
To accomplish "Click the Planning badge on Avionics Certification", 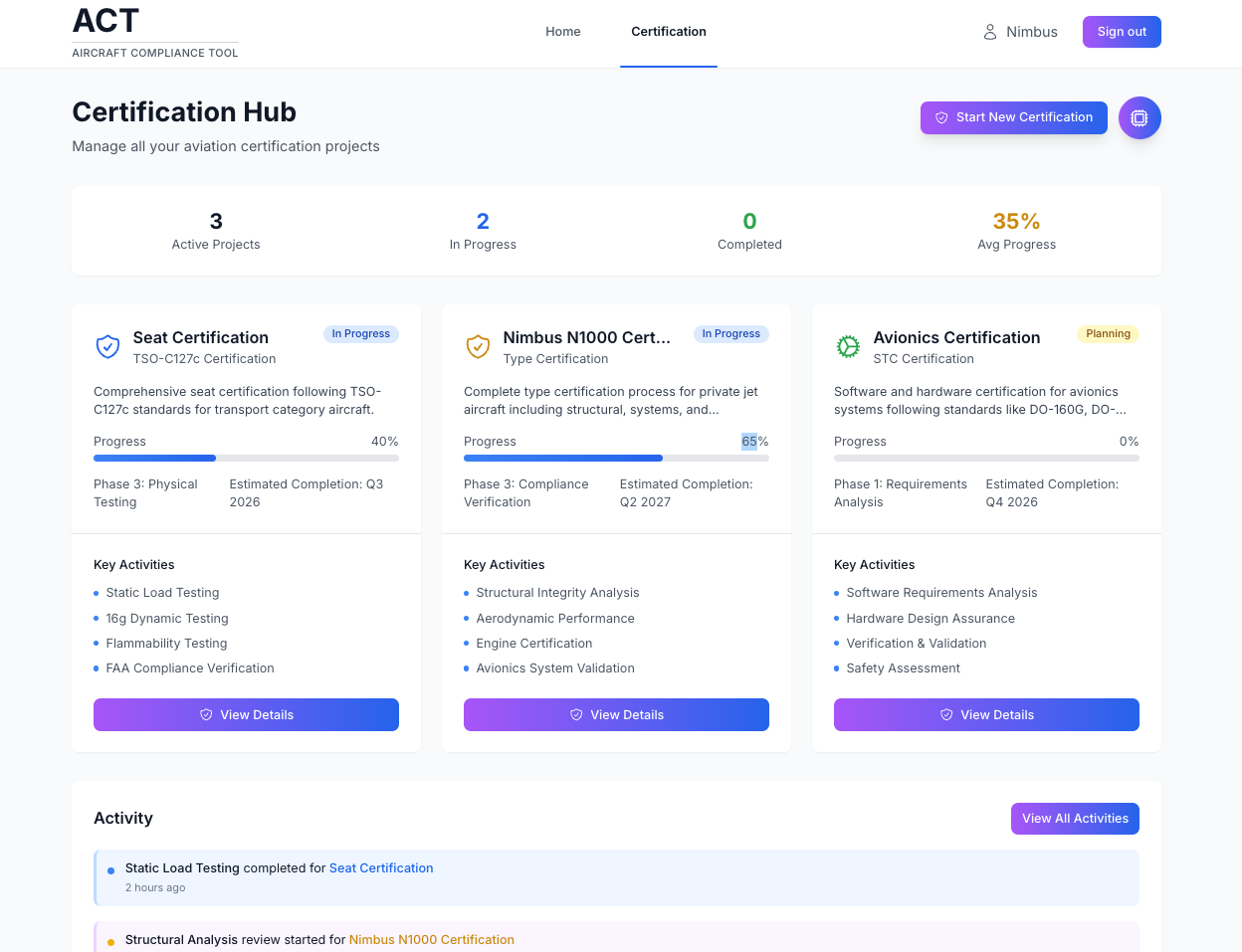I will tap(1108, 334).
